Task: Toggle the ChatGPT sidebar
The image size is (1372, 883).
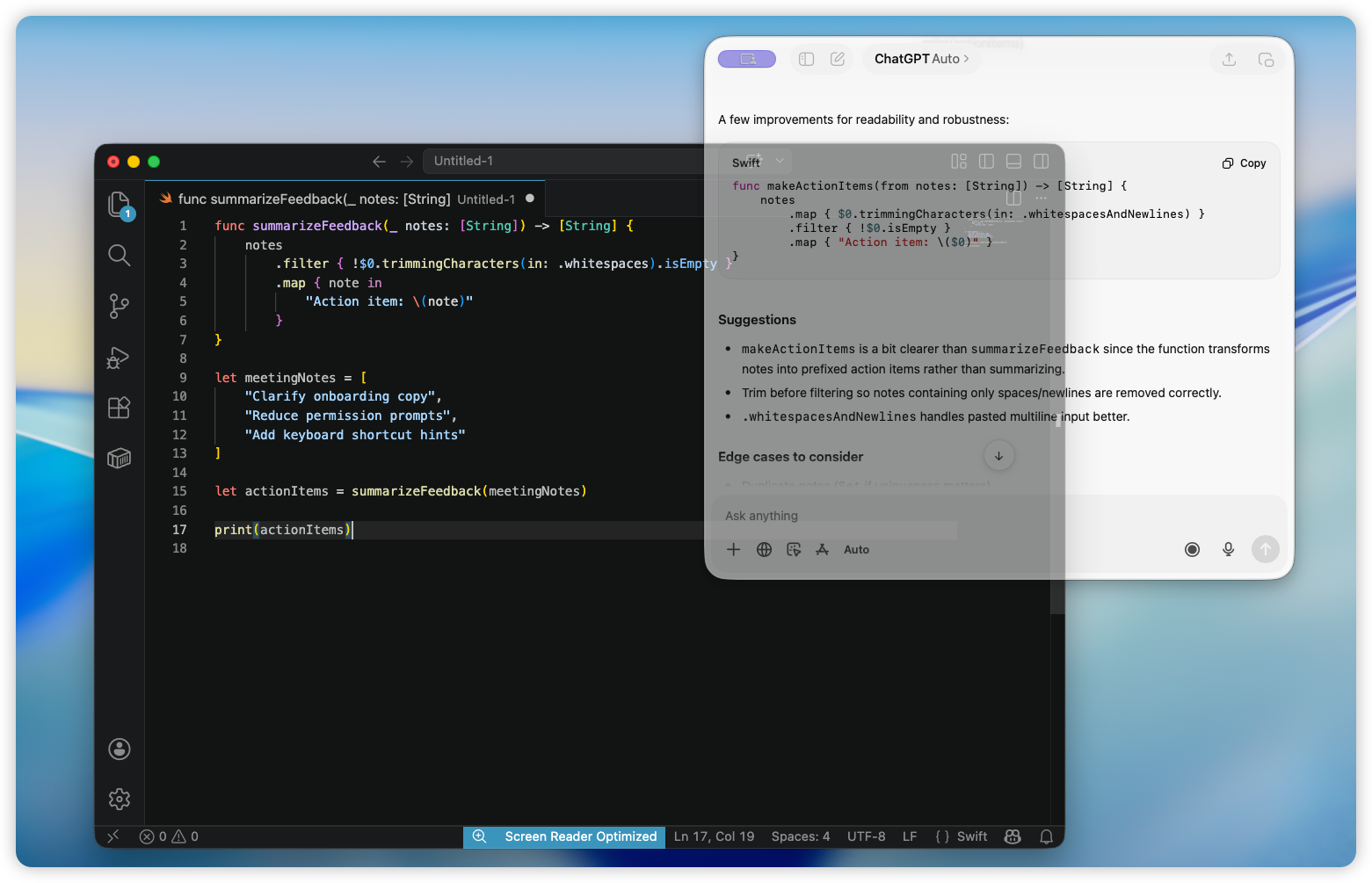Action: 806,59
